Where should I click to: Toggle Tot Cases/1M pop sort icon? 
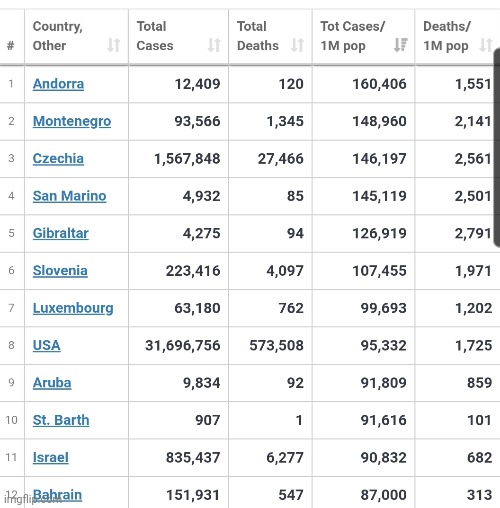[x=400, y=45]
